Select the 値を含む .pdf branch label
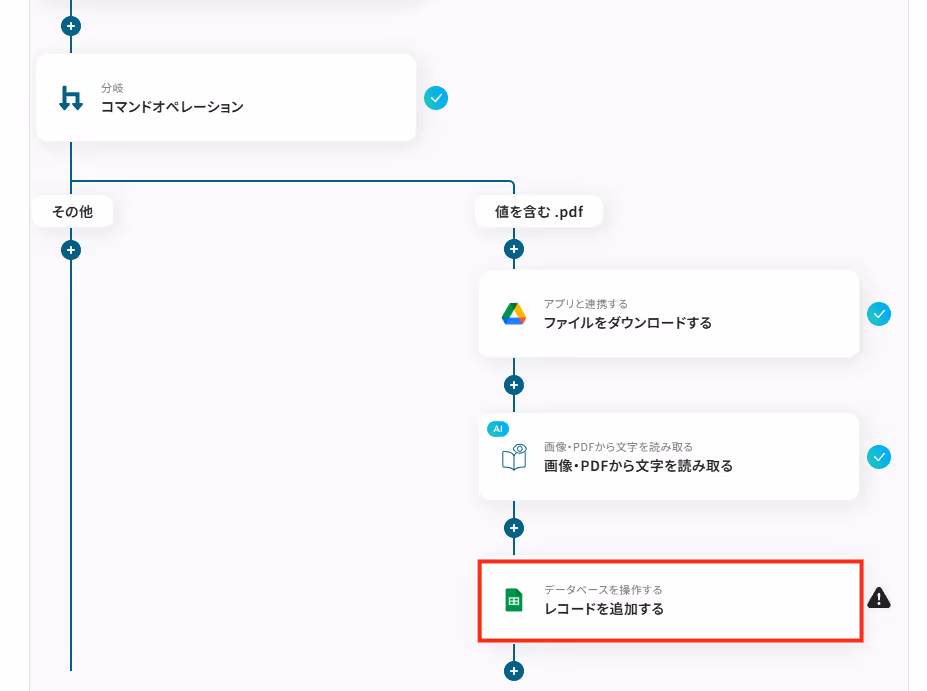Screen dimensions: 927x691 [x=539, y=212]
